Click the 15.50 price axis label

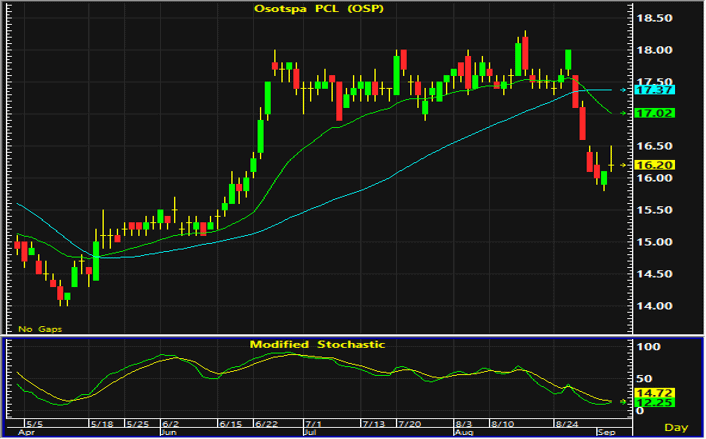pyautogui.click(x=654, y=210)
